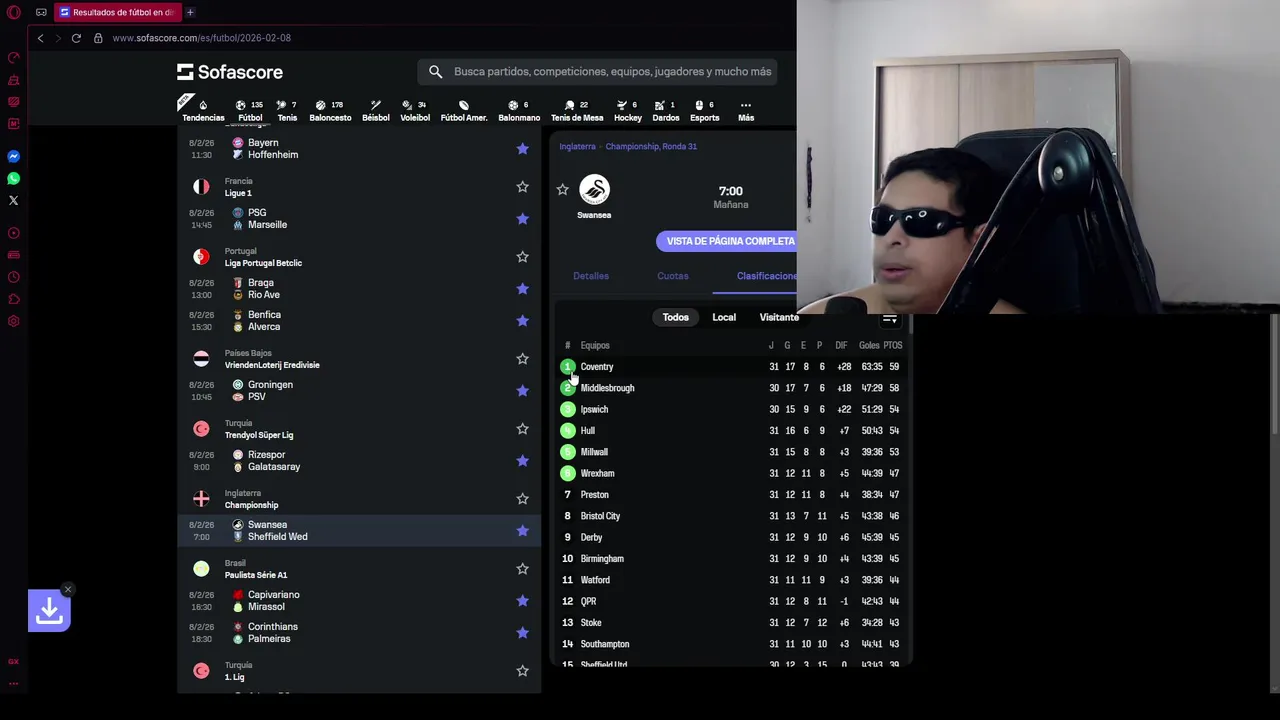Close the download popup with X
Viewport: 1280px width, 720px height.
click(x=67, y=589)
